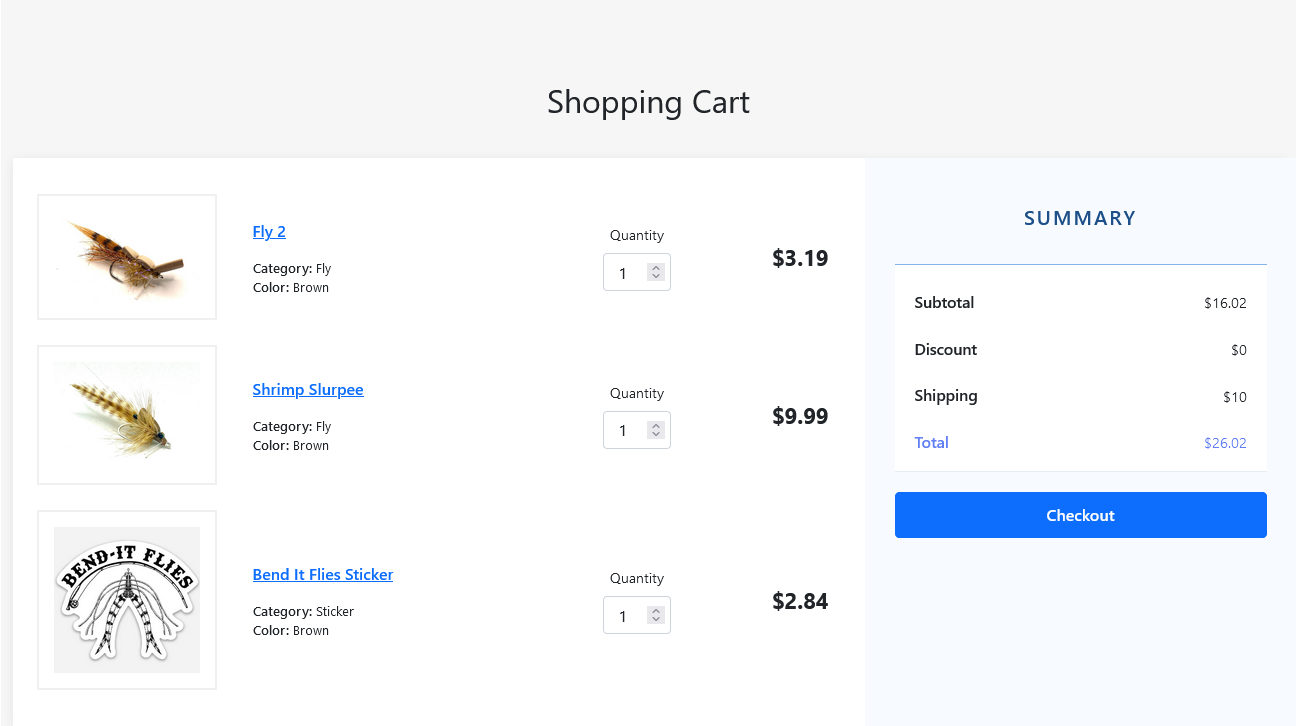1296x726 pixels.
Task: Click the $9.99 Shrimp Slurpee price
Action: click(800, 416)
